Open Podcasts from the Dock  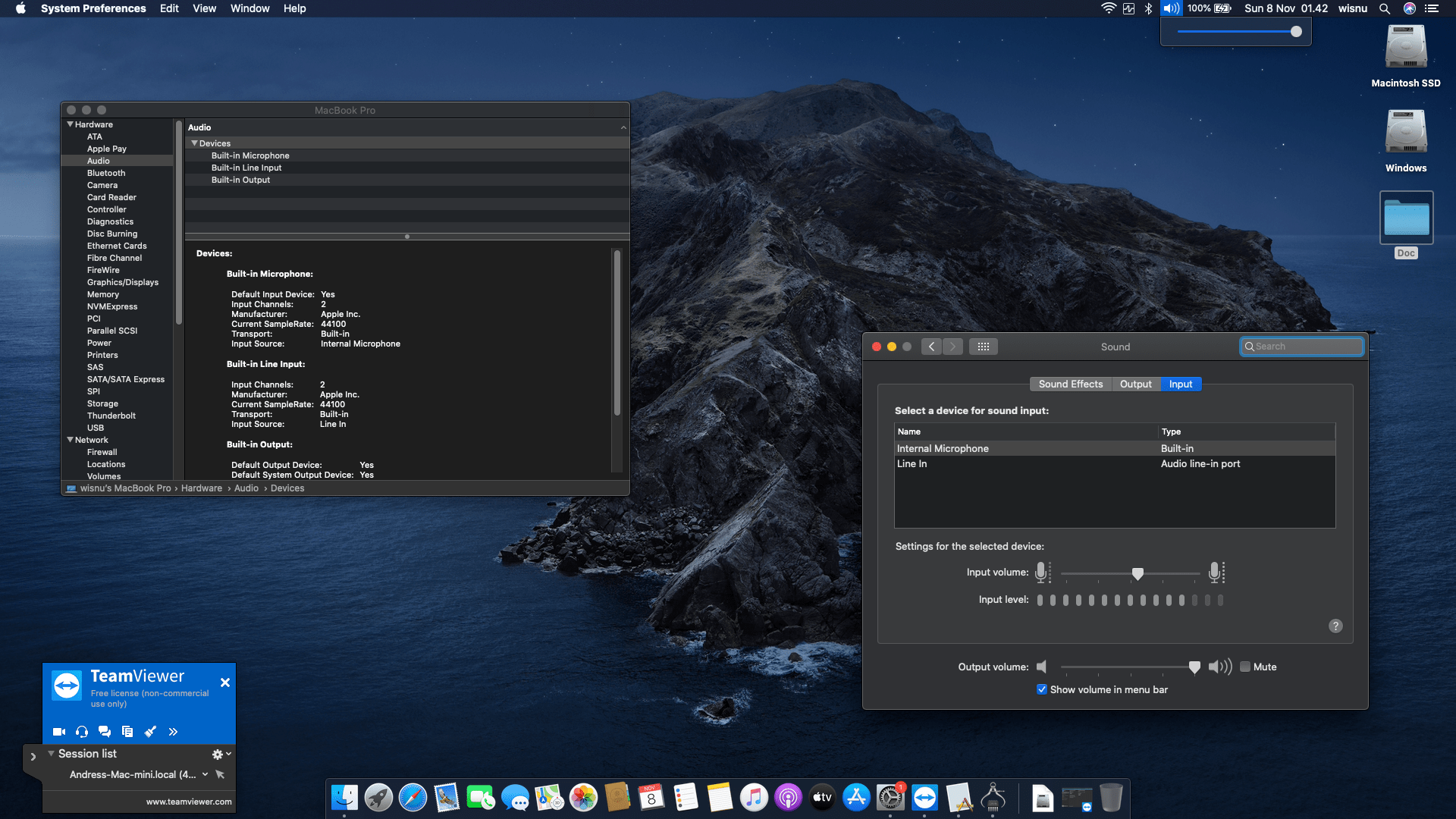(x=789, y=798)
